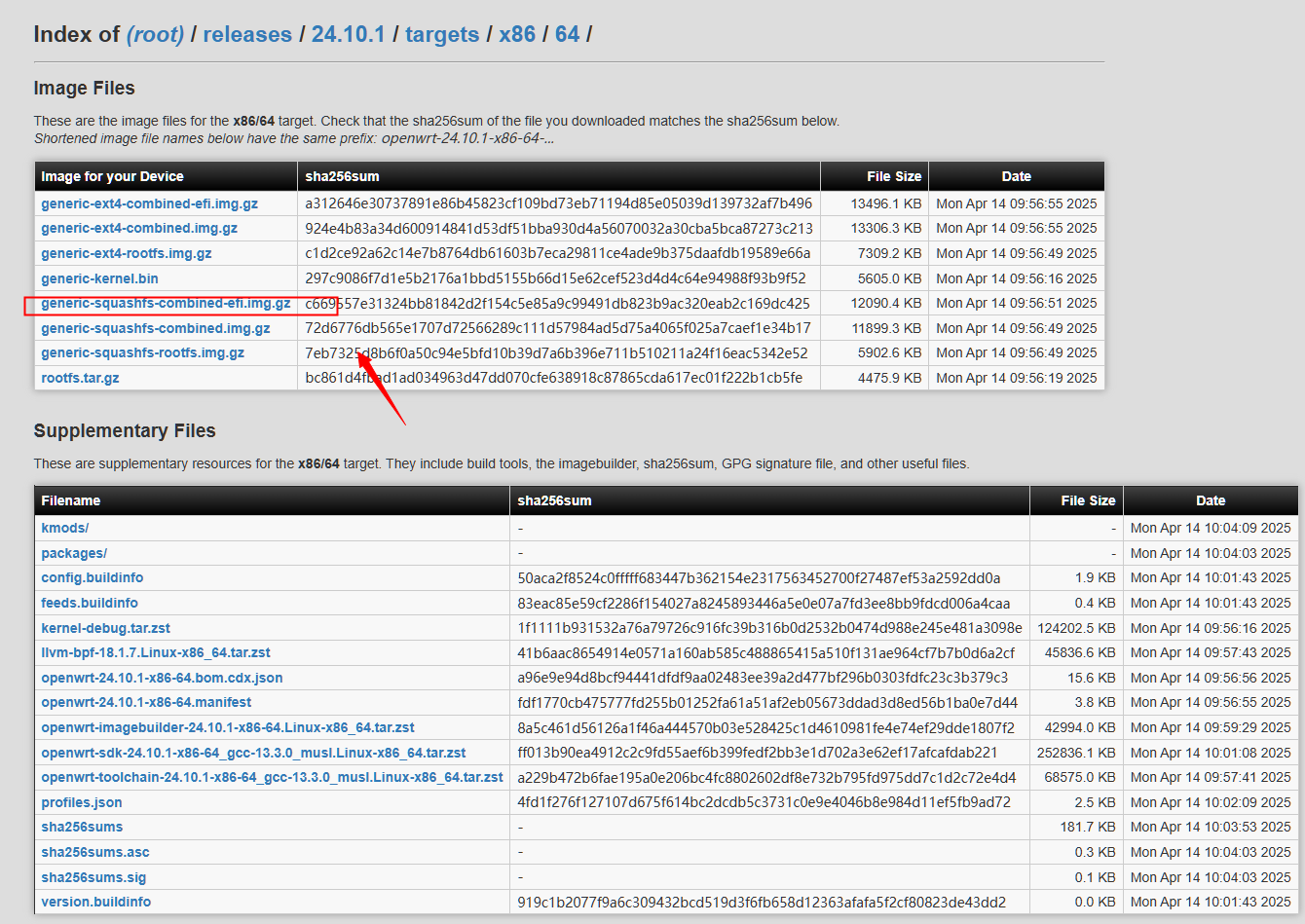Download generic-ext4-combined.img.gz
1305x924 pixels.
click(139, 228)
